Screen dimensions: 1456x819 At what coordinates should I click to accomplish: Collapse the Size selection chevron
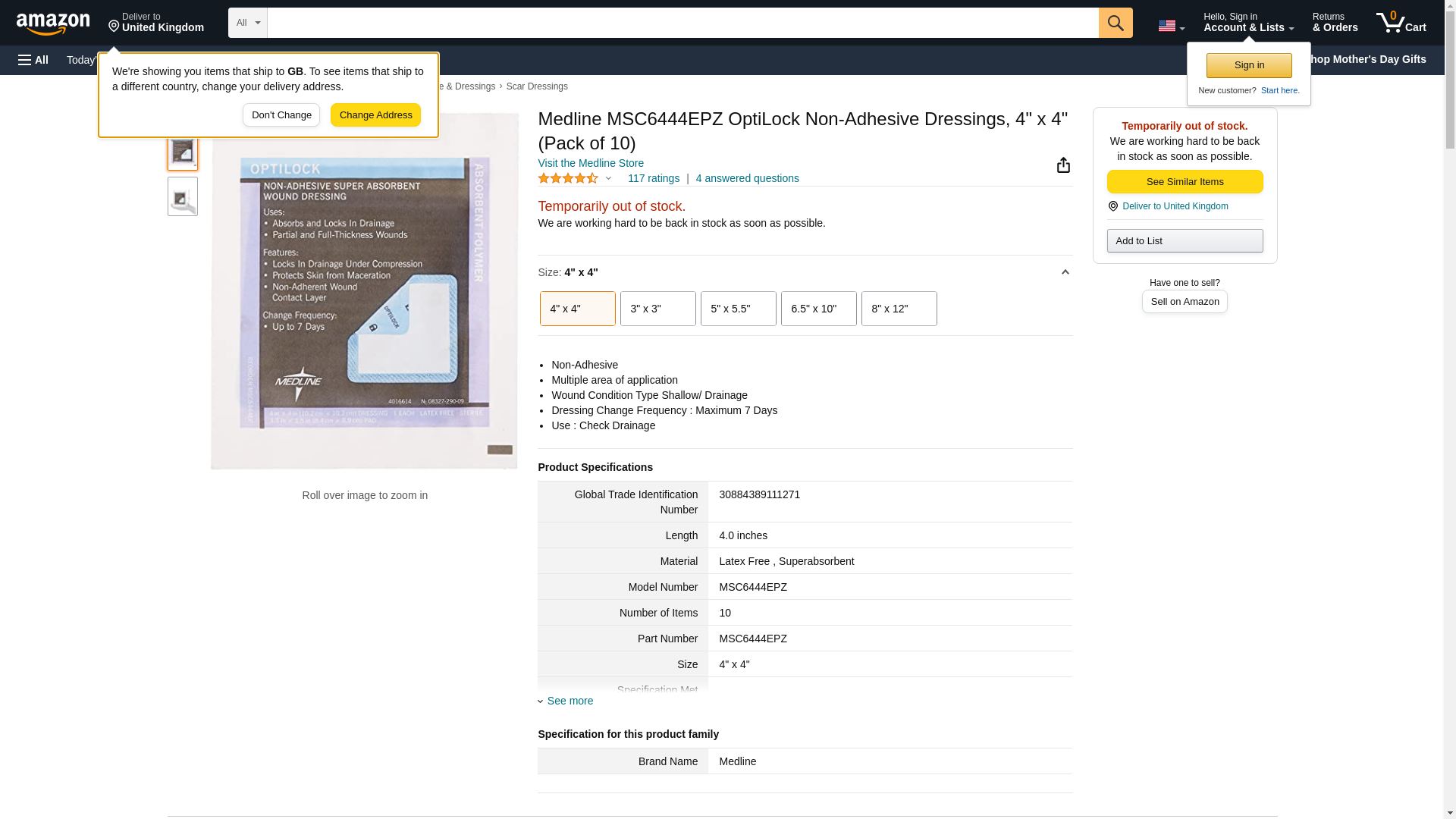point(1065,272)
